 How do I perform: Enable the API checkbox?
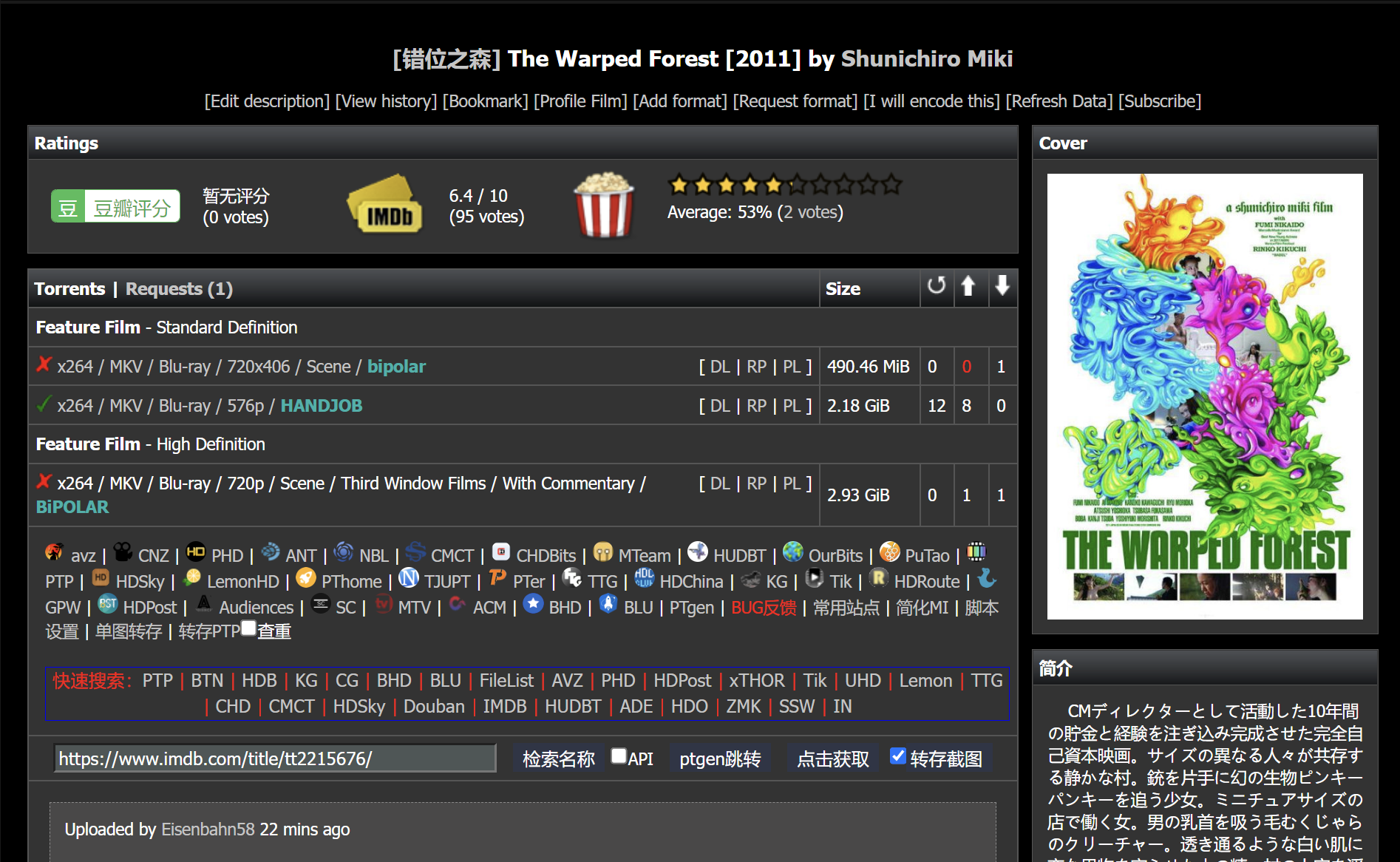[619, 756]
